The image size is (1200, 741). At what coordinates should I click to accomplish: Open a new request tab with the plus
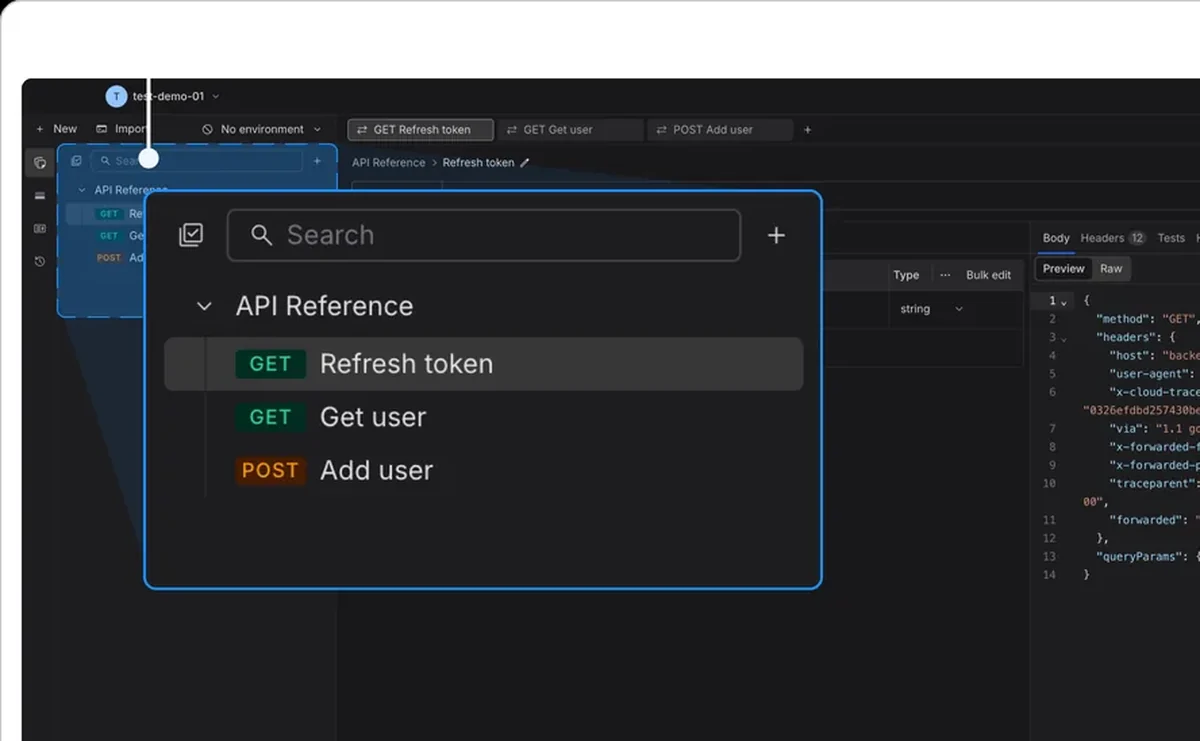808,130
